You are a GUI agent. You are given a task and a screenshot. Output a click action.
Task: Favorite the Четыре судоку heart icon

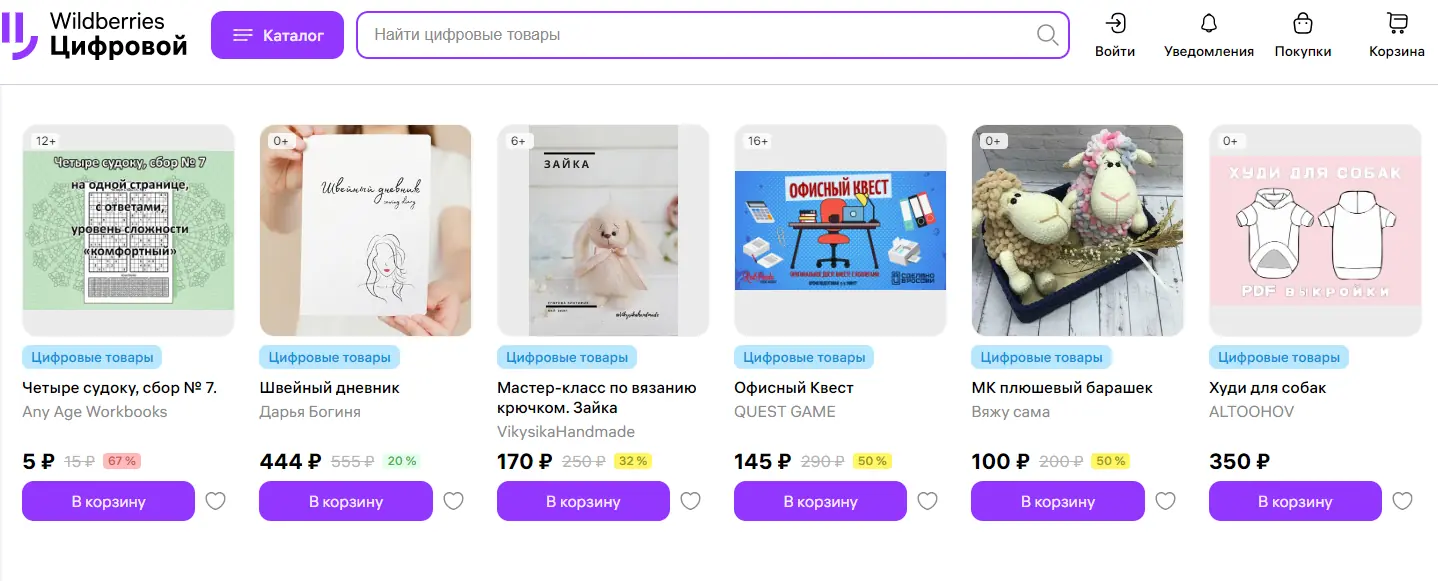coord(216,501)
